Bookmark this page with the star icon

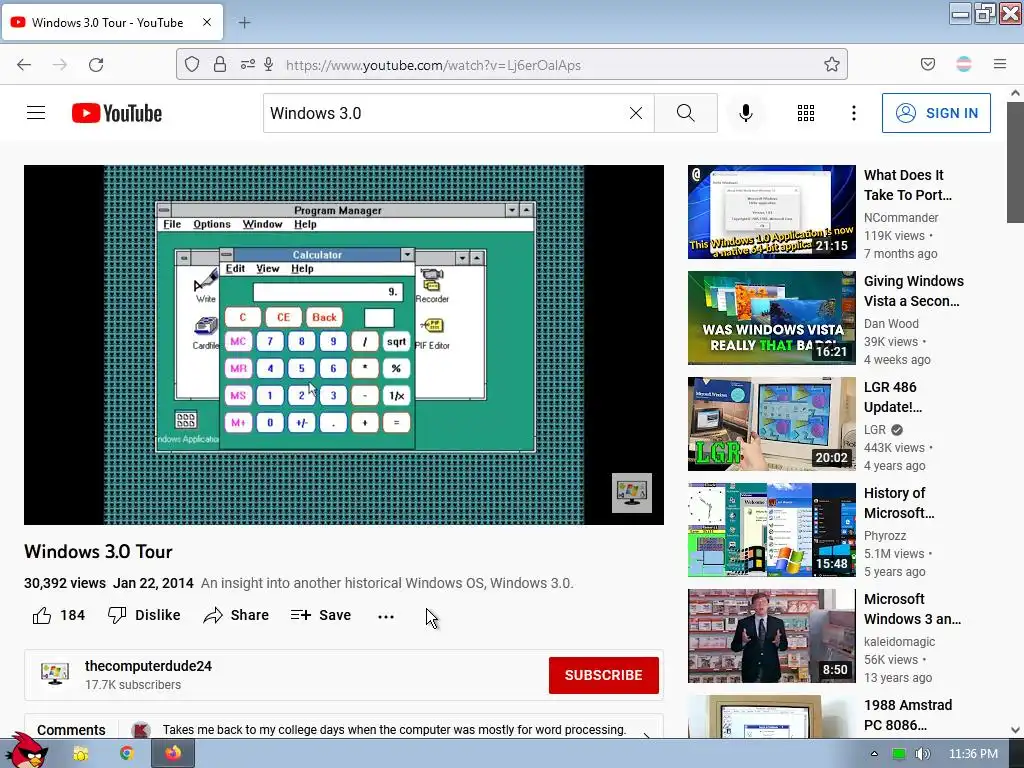tap(831, 64)
